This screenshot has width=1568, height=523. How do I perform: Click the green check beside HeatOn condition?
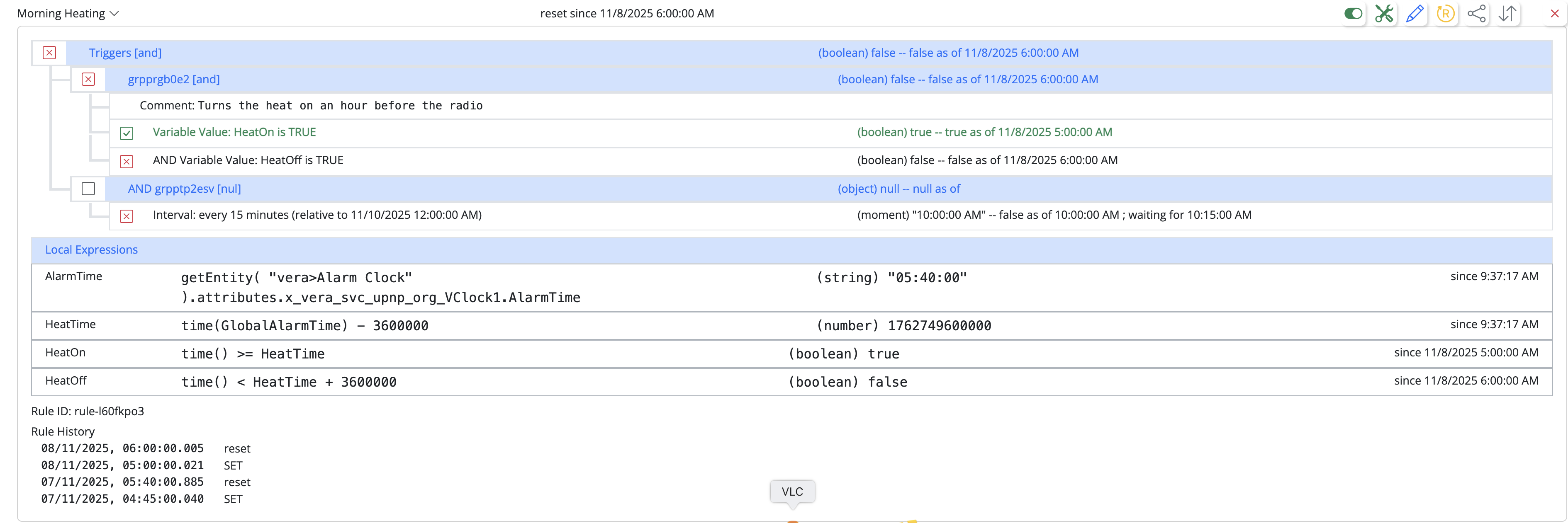(127, 133)
